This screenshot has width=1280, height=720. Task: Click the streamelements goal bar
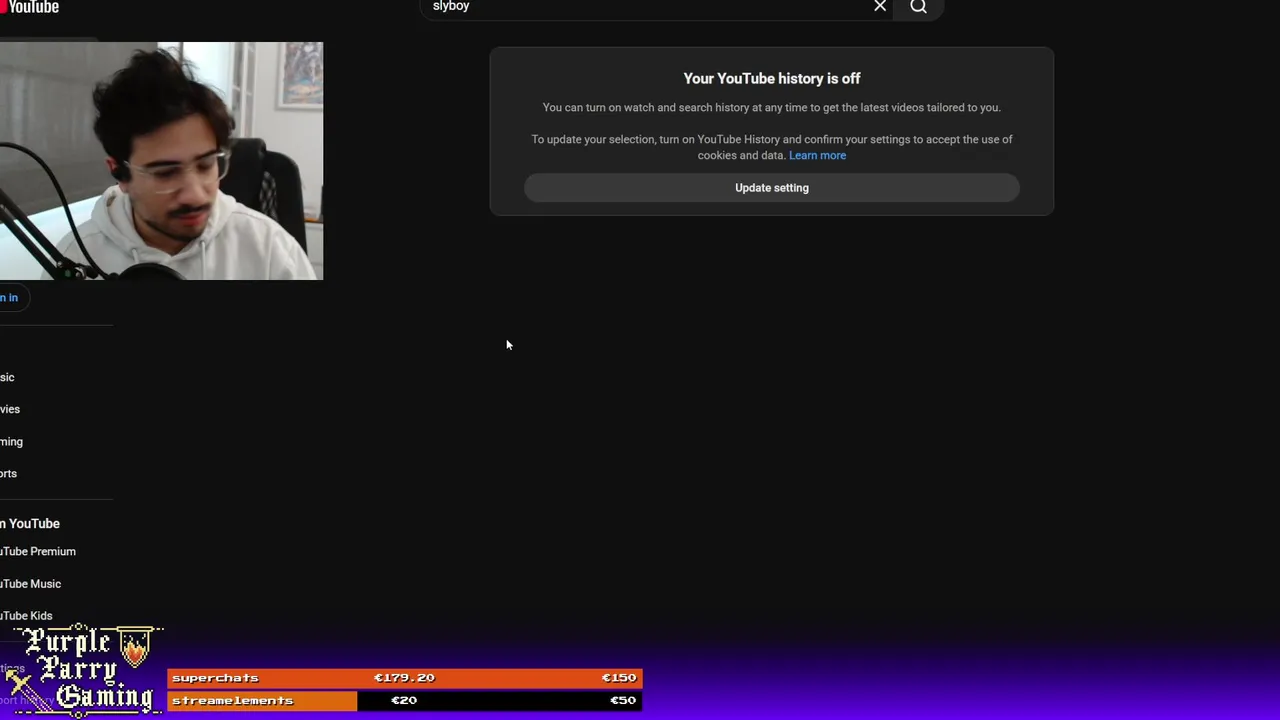click(404, 701)
